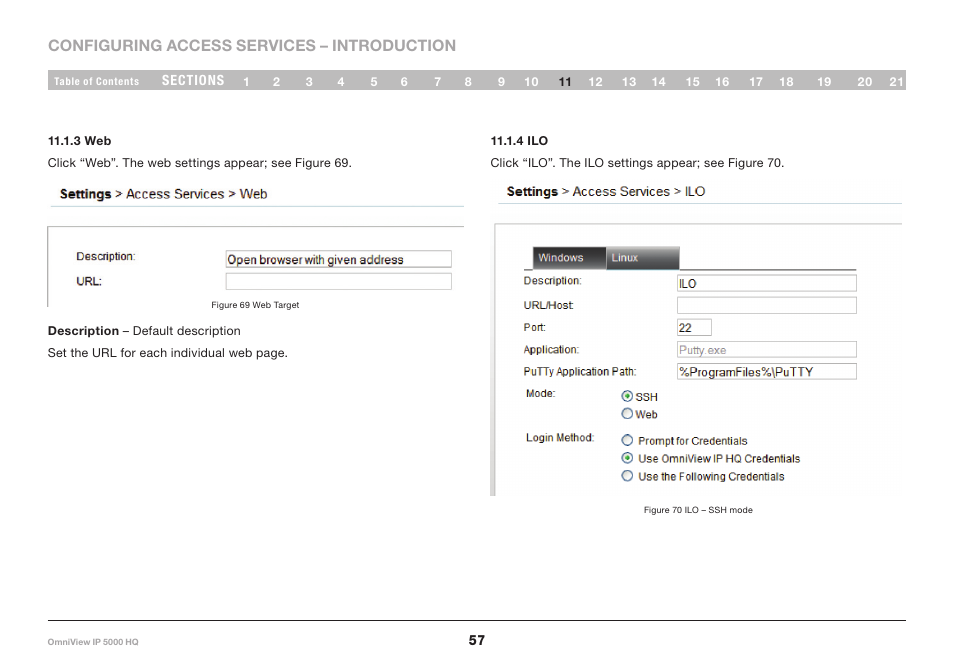Go to section 5 in navigation bar
The width and height of the screenshot is (954, 668).
click(x=374, y=82)
